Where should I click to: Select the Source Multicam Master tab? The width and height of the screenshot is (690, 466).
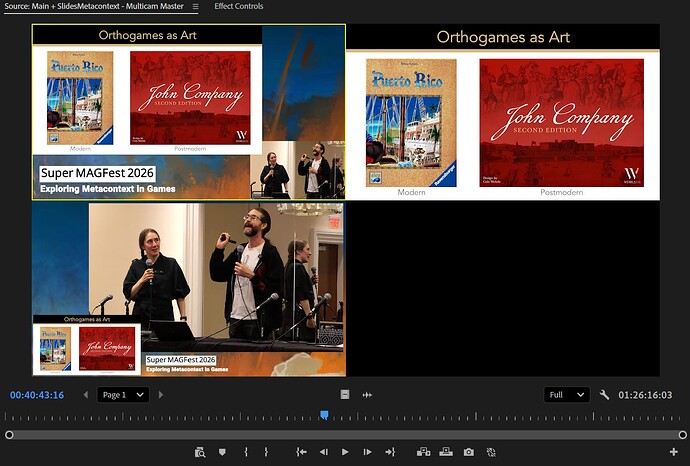pos(94,6)
